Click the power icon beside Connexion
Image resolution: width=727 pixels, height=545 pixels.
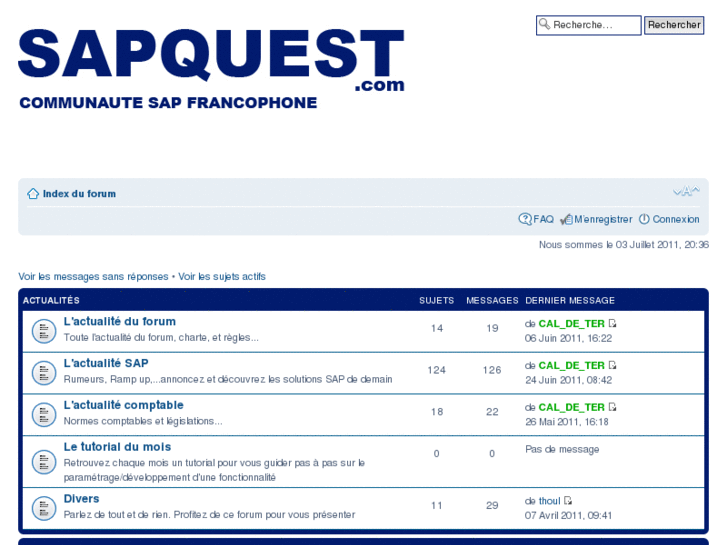[644, 219]
